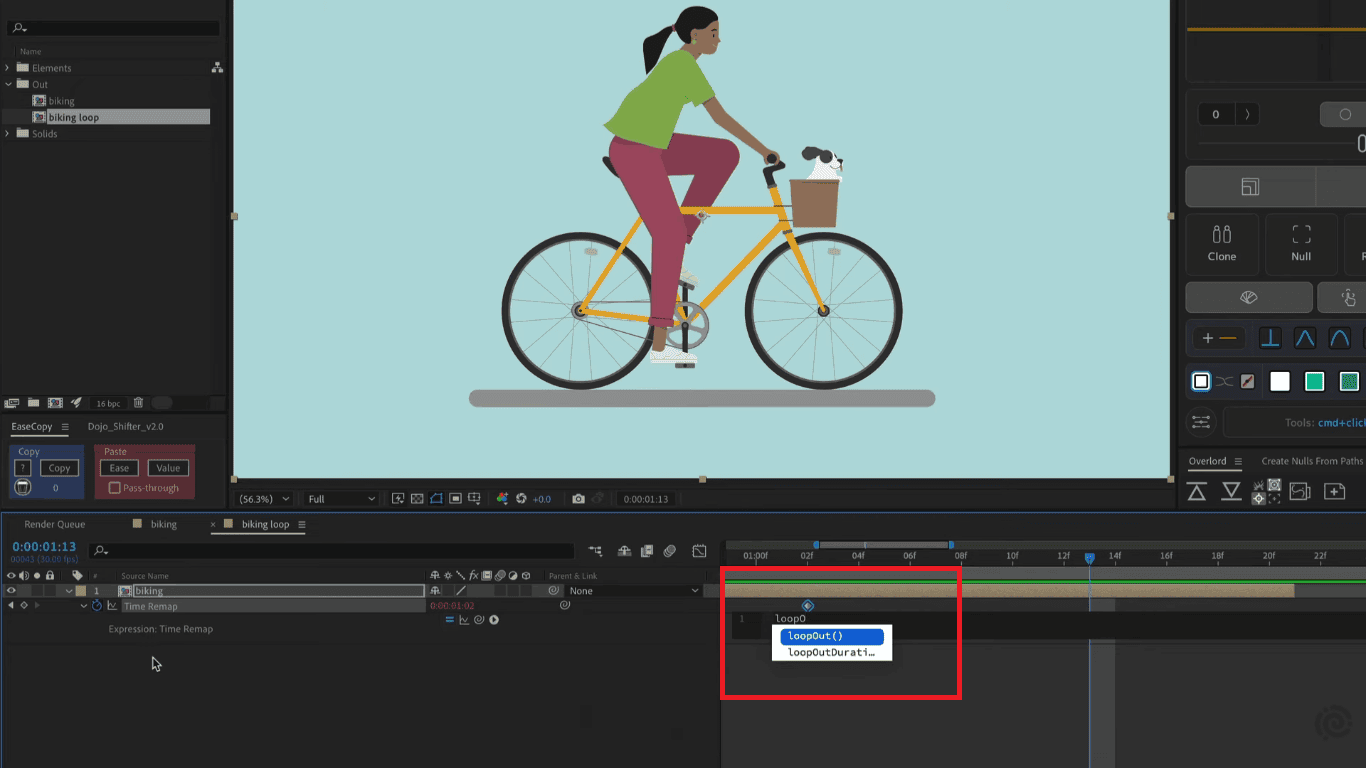Click the Project panel search field

coord(113,28)
